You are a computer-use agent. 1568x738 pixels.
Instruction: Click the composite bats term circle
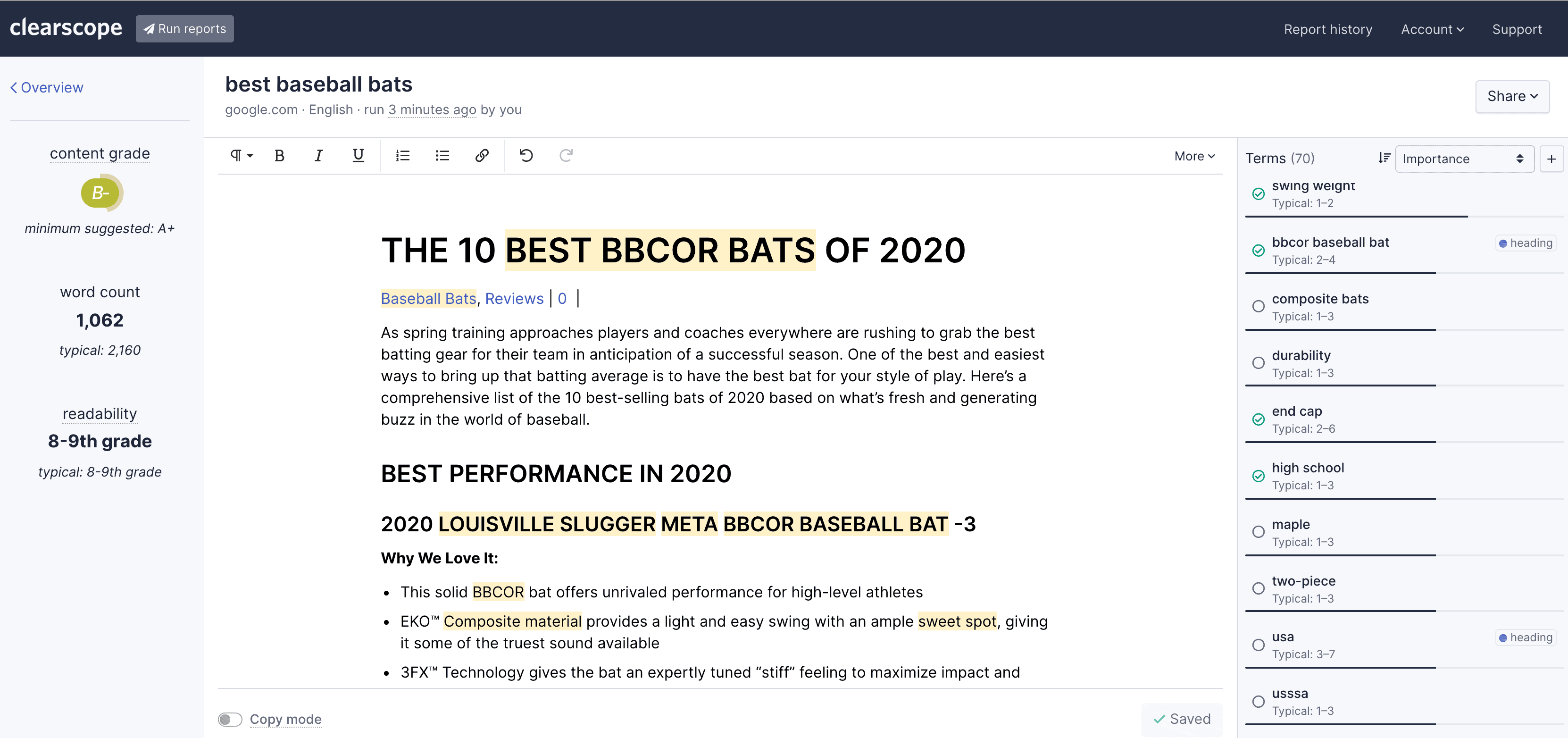point(1258,306)
